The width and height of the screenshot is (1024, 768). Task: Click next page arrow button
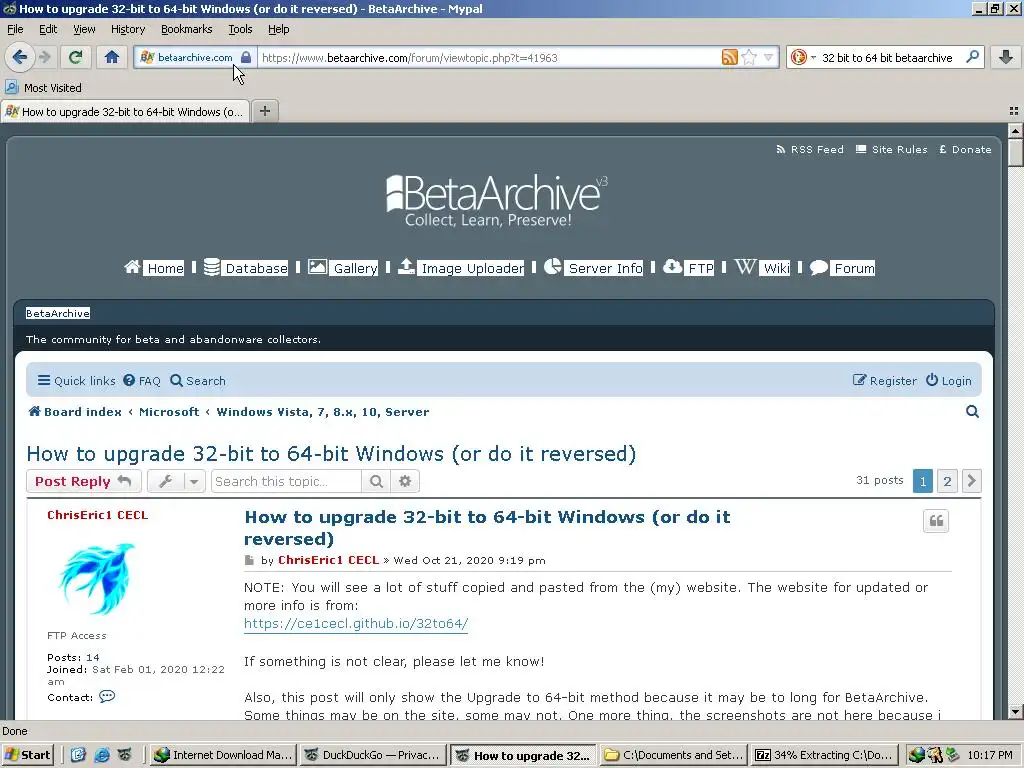click(971, 481)
